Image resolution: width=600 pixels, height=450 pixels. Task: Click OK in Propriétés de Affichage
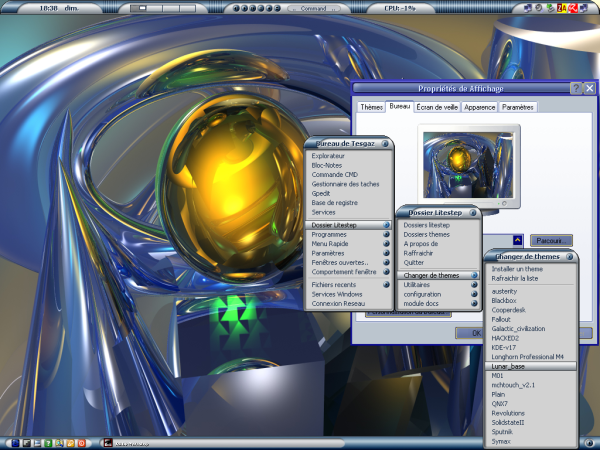[x=476, y=333]
